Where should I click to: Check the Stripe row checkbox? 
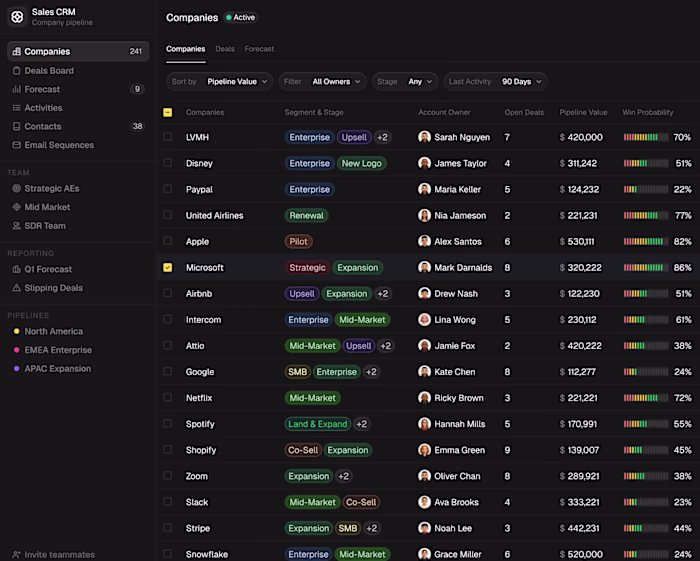(x=167, y=528)
